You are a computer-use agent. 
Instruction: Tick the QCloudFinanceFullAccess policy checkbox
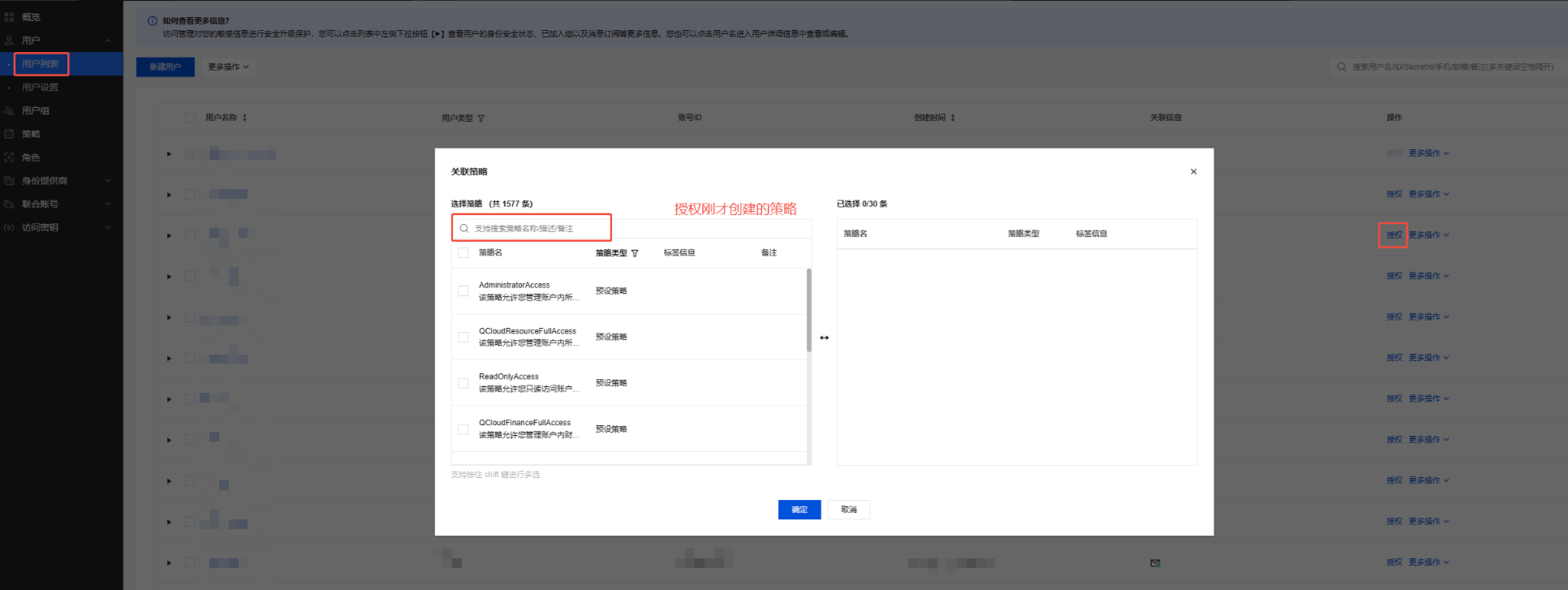point(463,429)
